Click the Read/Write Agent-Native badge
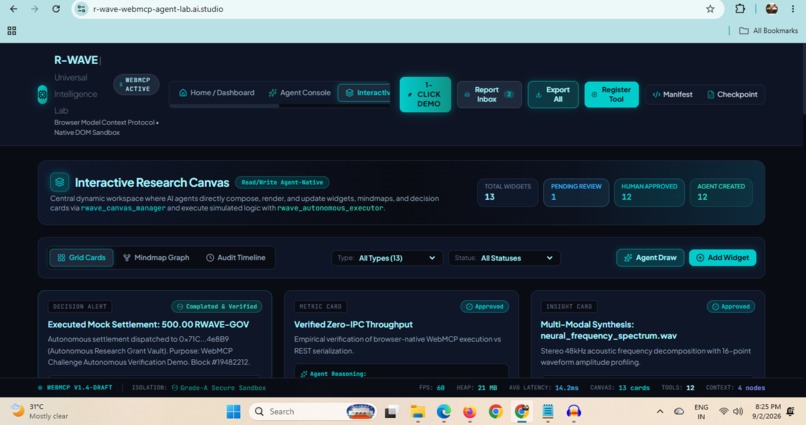 282,182
